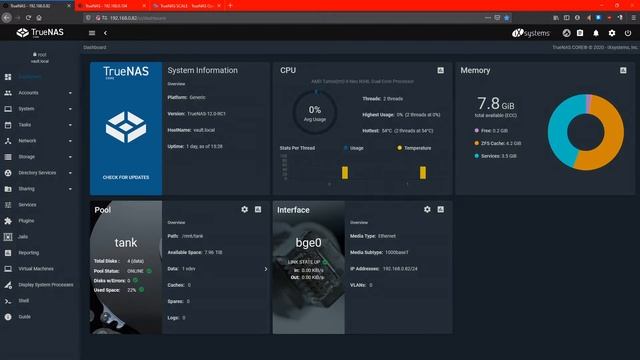Viewport: 640px width, 360px height.
Task: Click the Network topology icon
Action: click(8, 140)
